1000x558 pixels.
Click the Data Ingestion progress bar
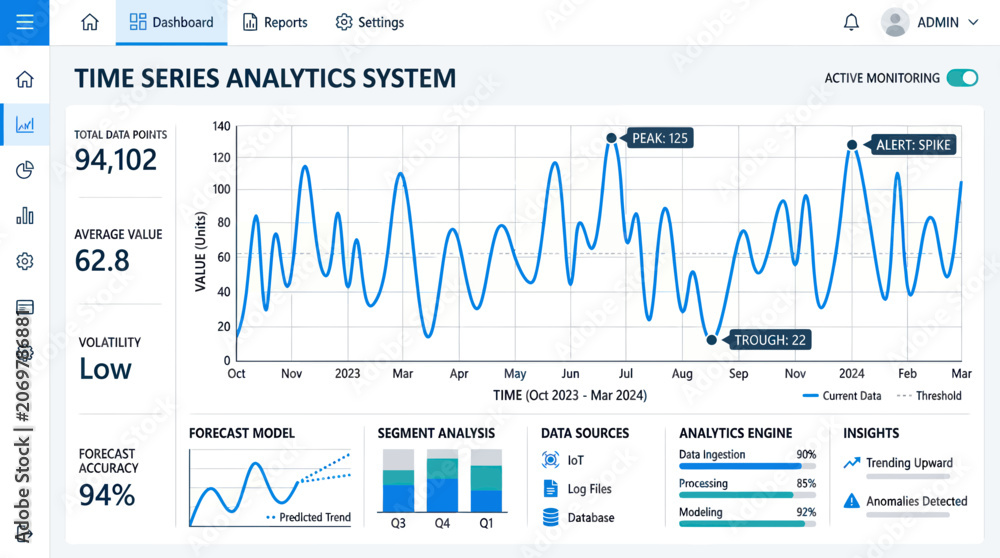point(747,466)
